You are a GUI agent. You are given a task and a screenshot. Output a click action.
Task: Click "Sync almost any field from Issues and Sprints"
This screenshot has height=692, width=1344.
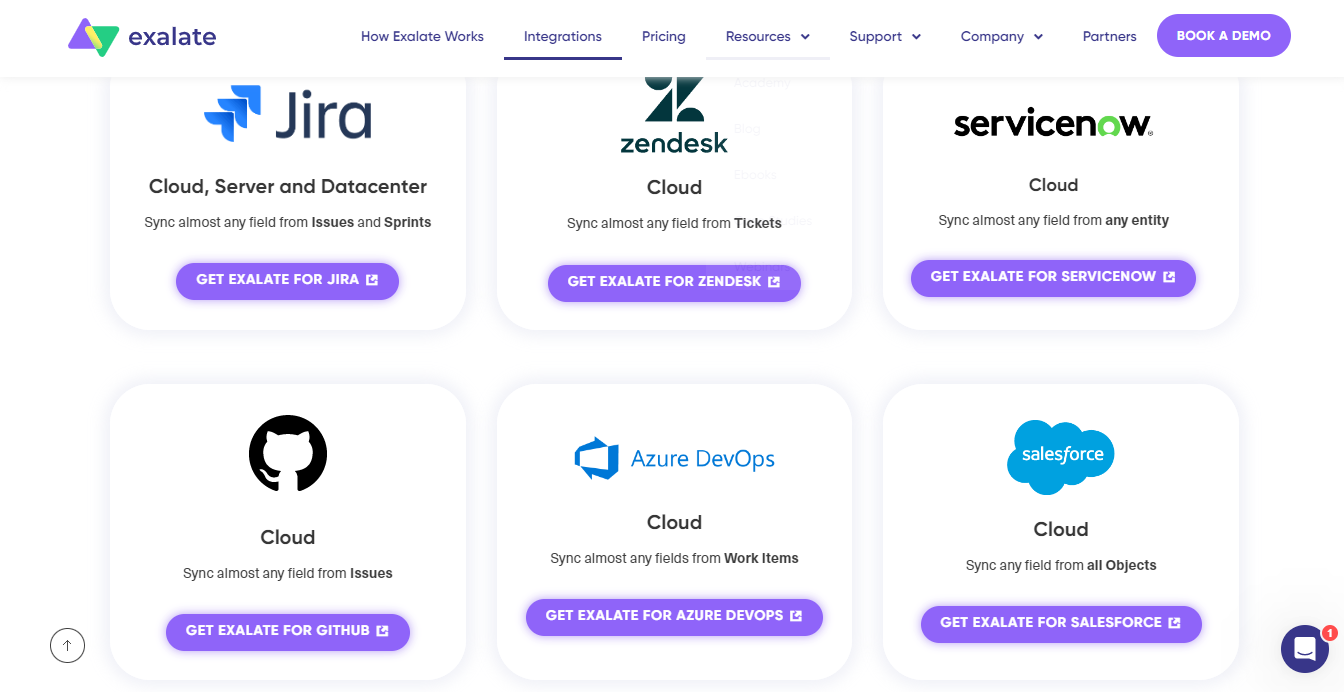tap(288, 222)
